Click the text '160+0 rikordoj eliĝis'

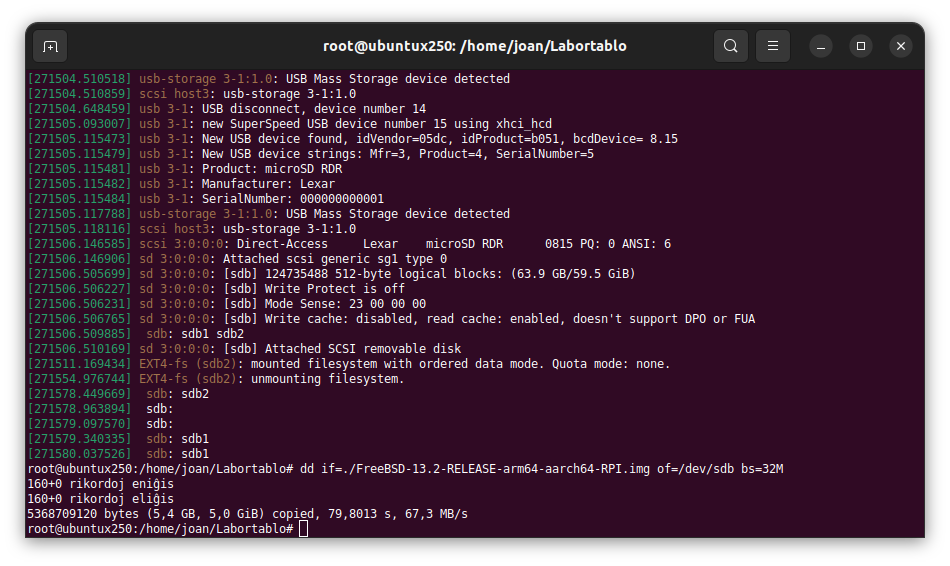(101, 499)
